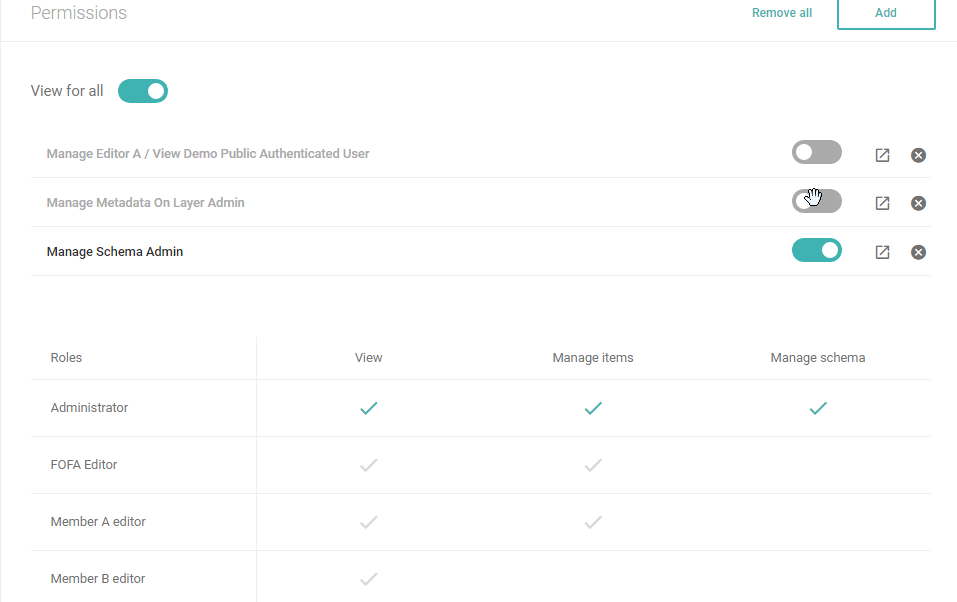Disable Manage Schema Admin toggle
The image size is (957, 602).
click(817, 250)
